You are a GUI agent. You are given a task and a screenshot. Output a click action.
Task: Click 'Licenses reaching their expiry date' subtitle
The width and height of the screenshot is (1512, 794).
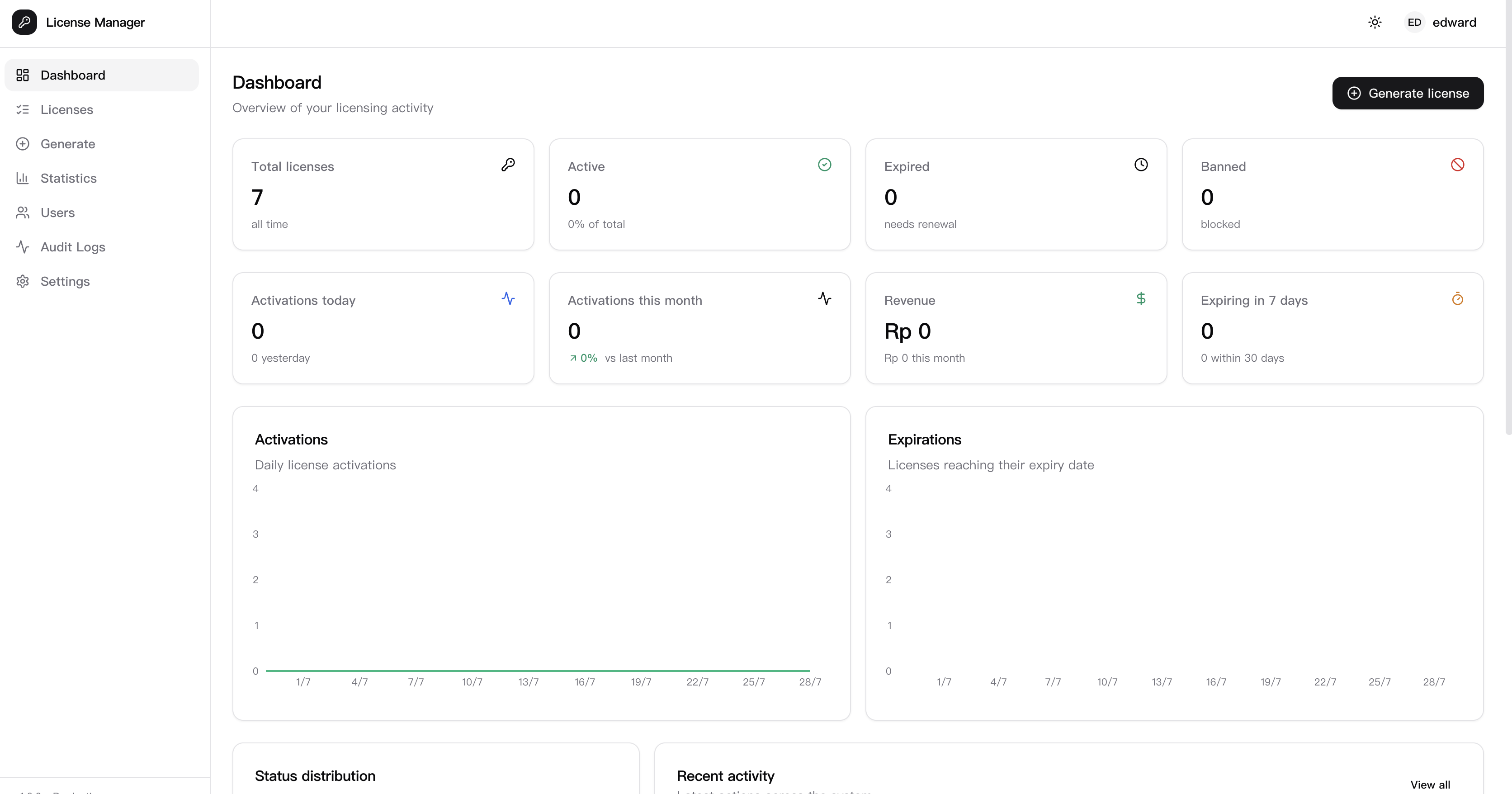coord(991,465)
